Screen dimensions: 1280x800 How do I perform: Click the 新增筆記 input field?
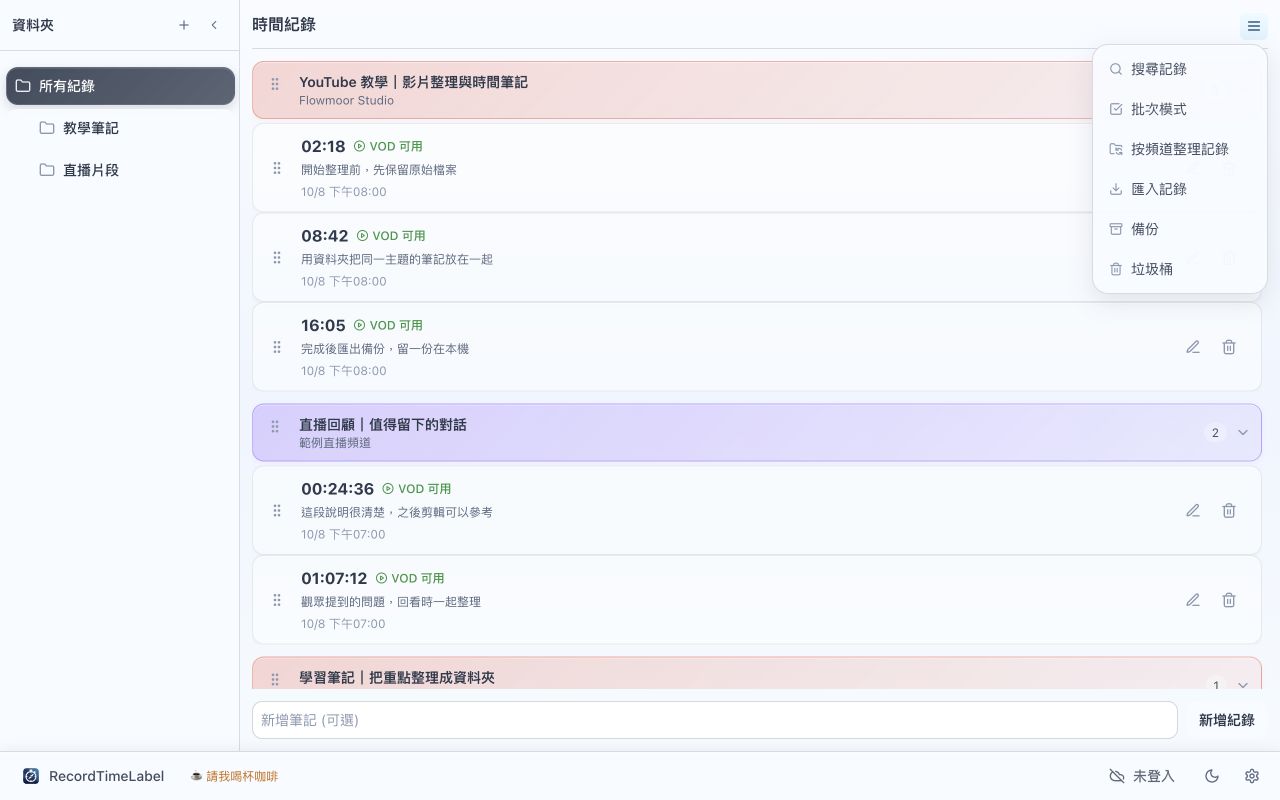pos(714,720)
